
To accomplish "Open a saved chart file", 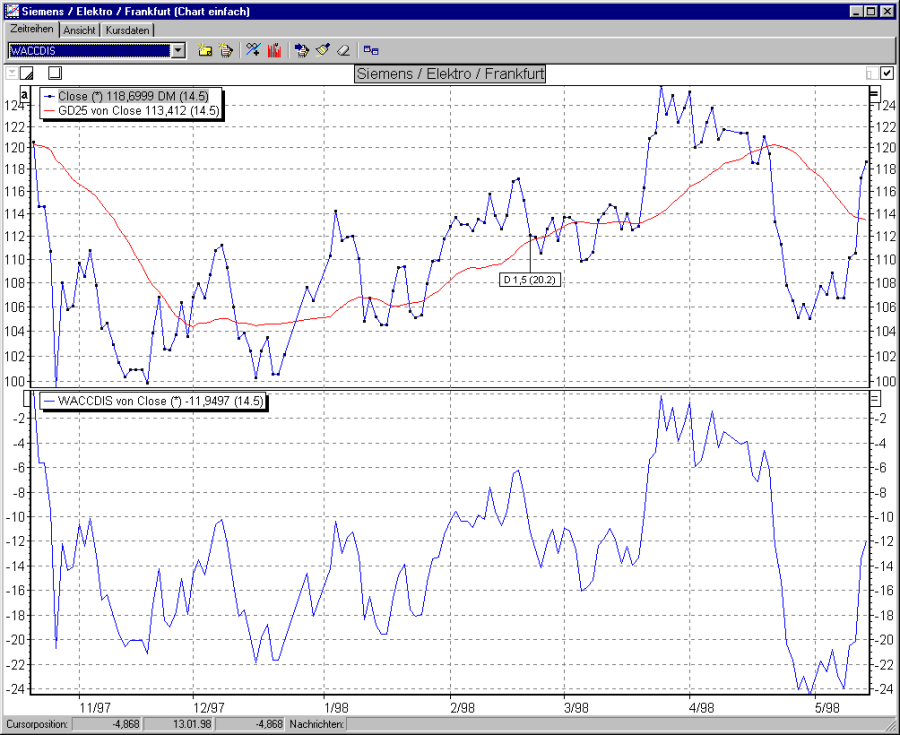I will pos(205,49).
